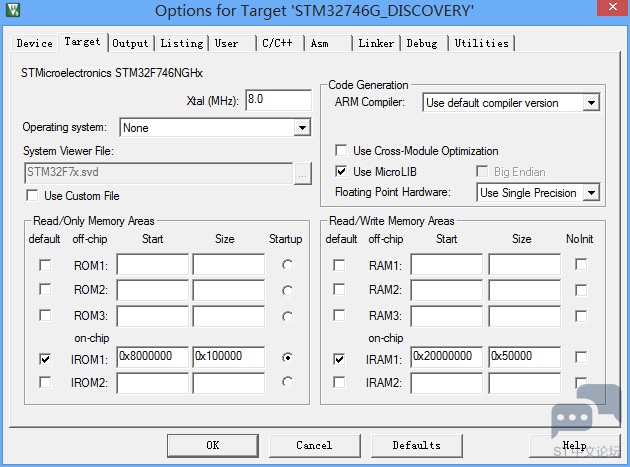Uncheck IROM1 default checkbox
630x467 pixels.
click(45, 358)
